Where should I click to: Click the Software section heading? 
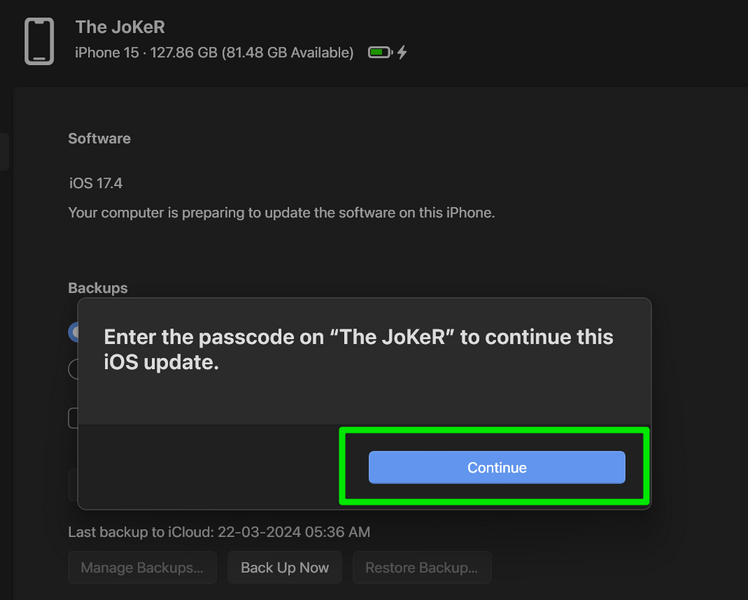pyautogui.click(x=99, y=138)
